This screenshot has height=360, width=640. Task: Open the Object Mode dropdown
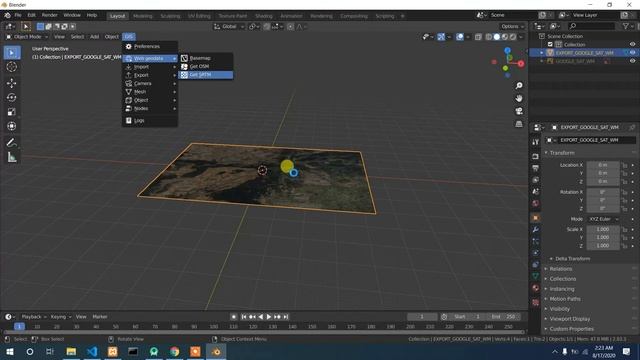pyautogui.click(x=27, y=37)
